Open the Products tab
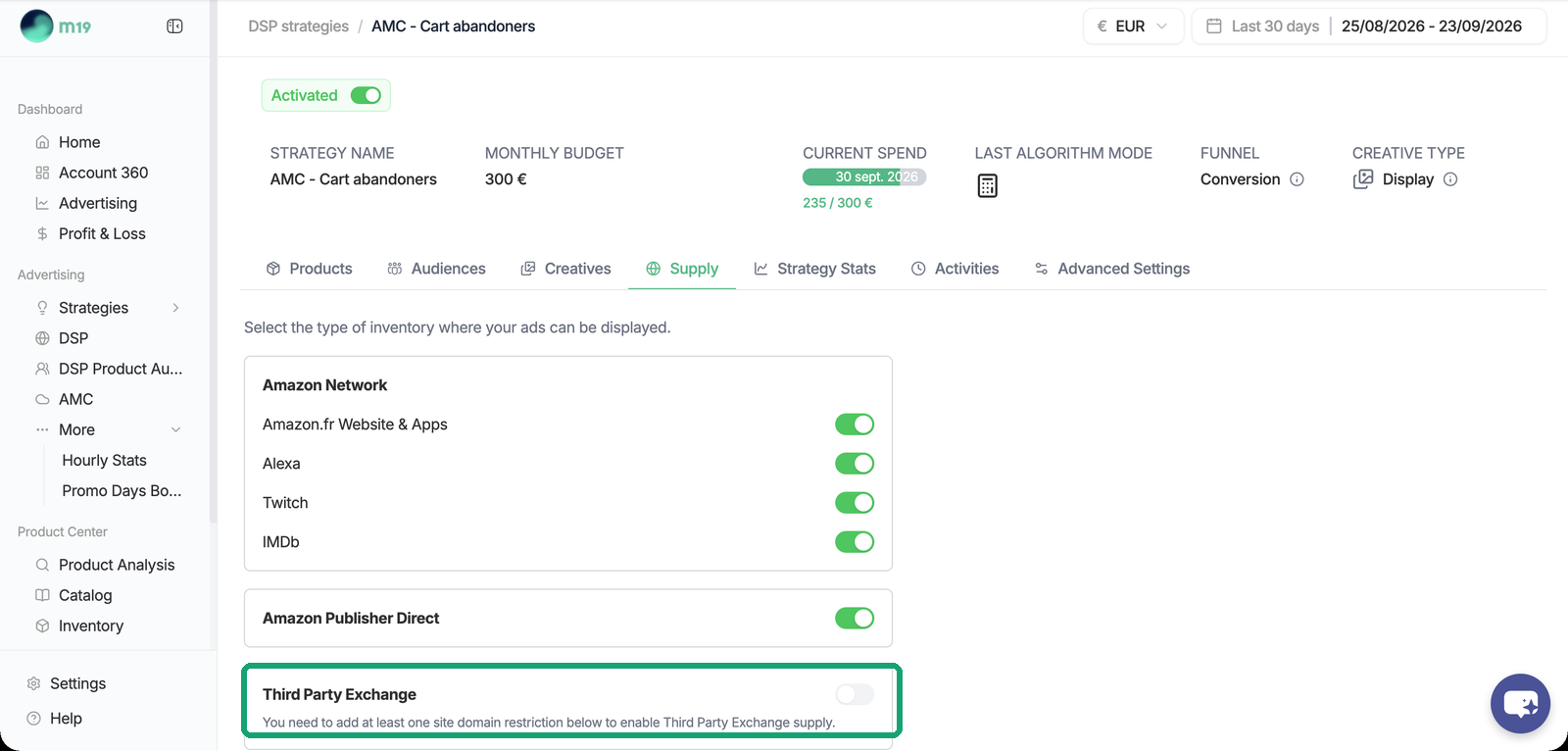This screenshot has width=1568, height=751. 310,269
